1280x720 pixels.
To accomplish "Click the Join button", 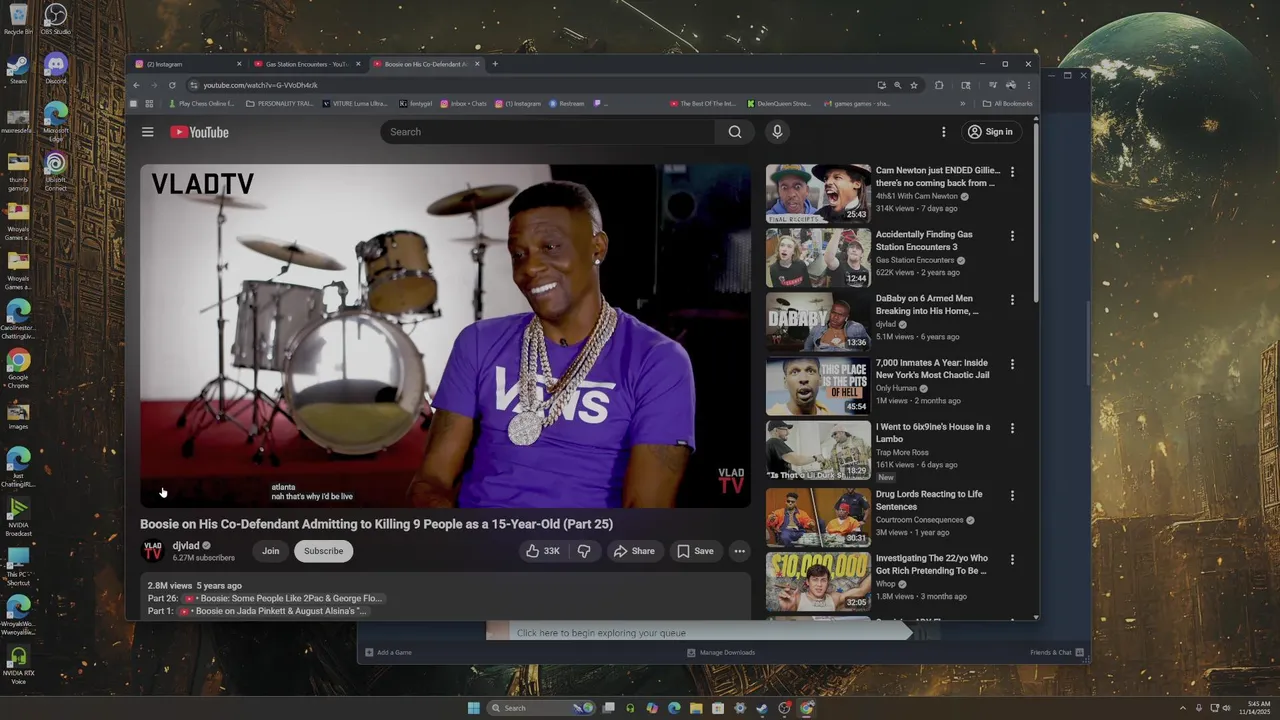I will pyautogui.click(x=271, y=551).
